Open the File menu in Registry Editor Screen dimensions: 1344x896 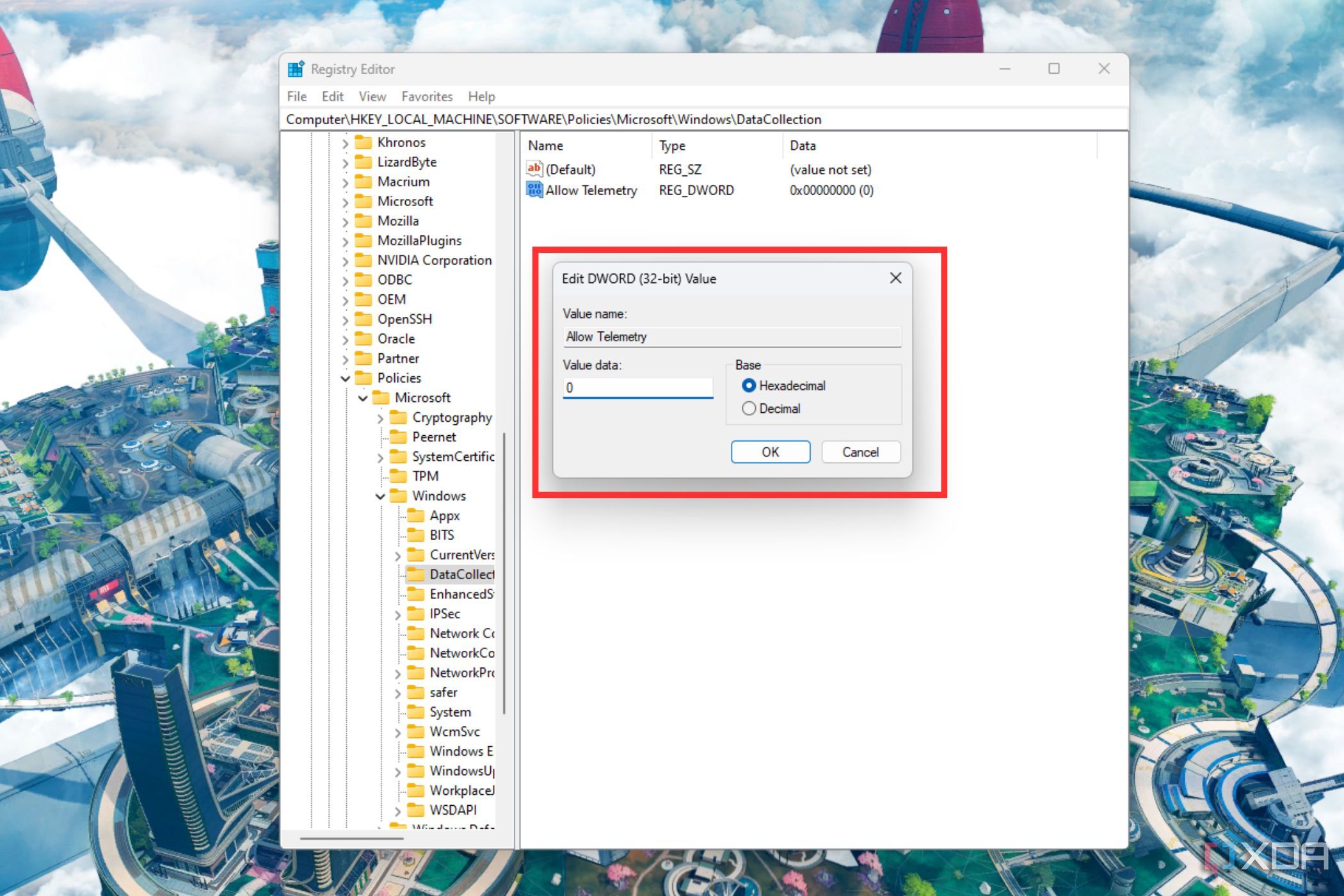tap(297, 96)
